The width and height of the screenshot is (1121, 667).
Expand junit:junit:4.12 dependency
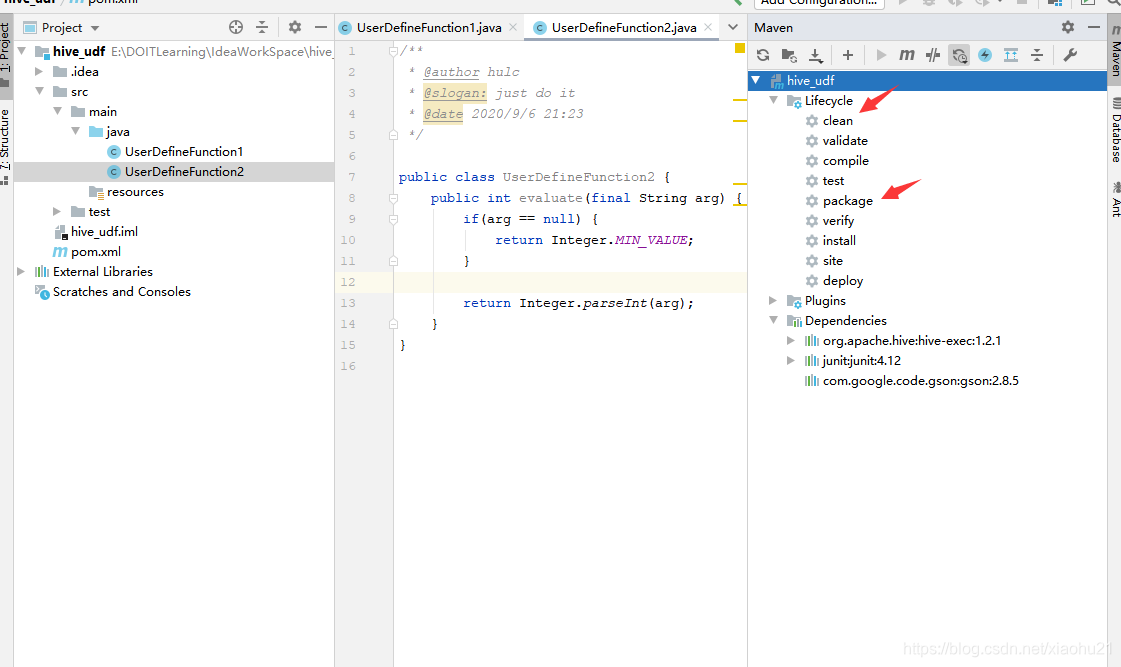coord(791,360)
